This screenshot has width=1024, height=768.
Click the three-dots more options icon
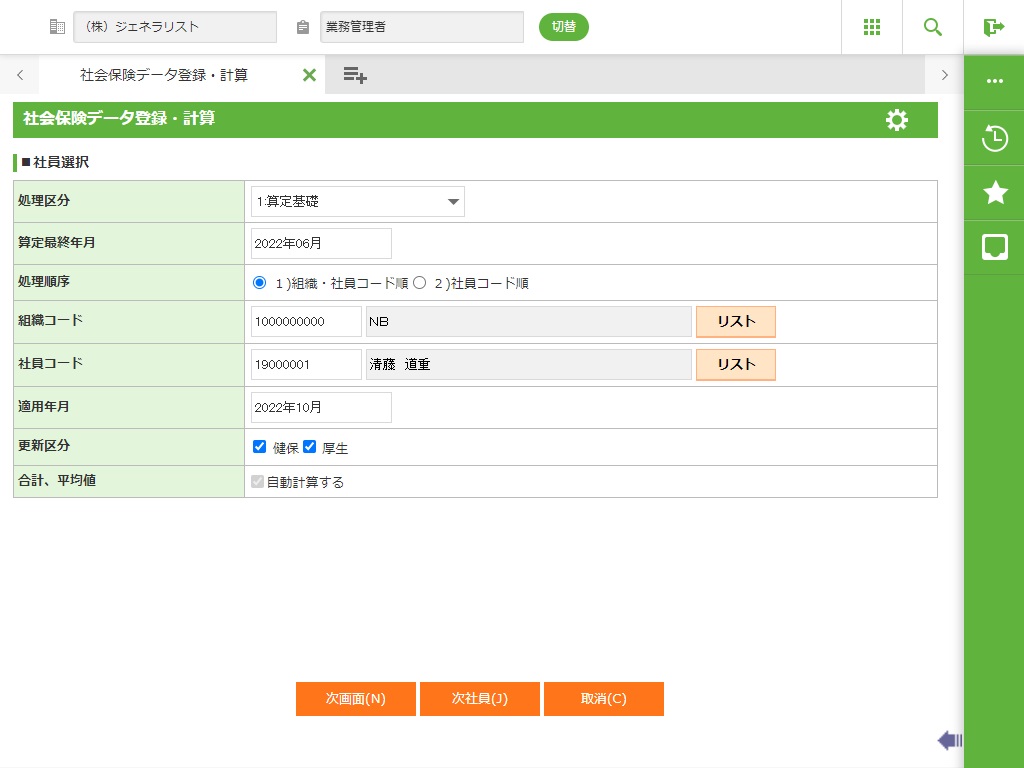995,82
